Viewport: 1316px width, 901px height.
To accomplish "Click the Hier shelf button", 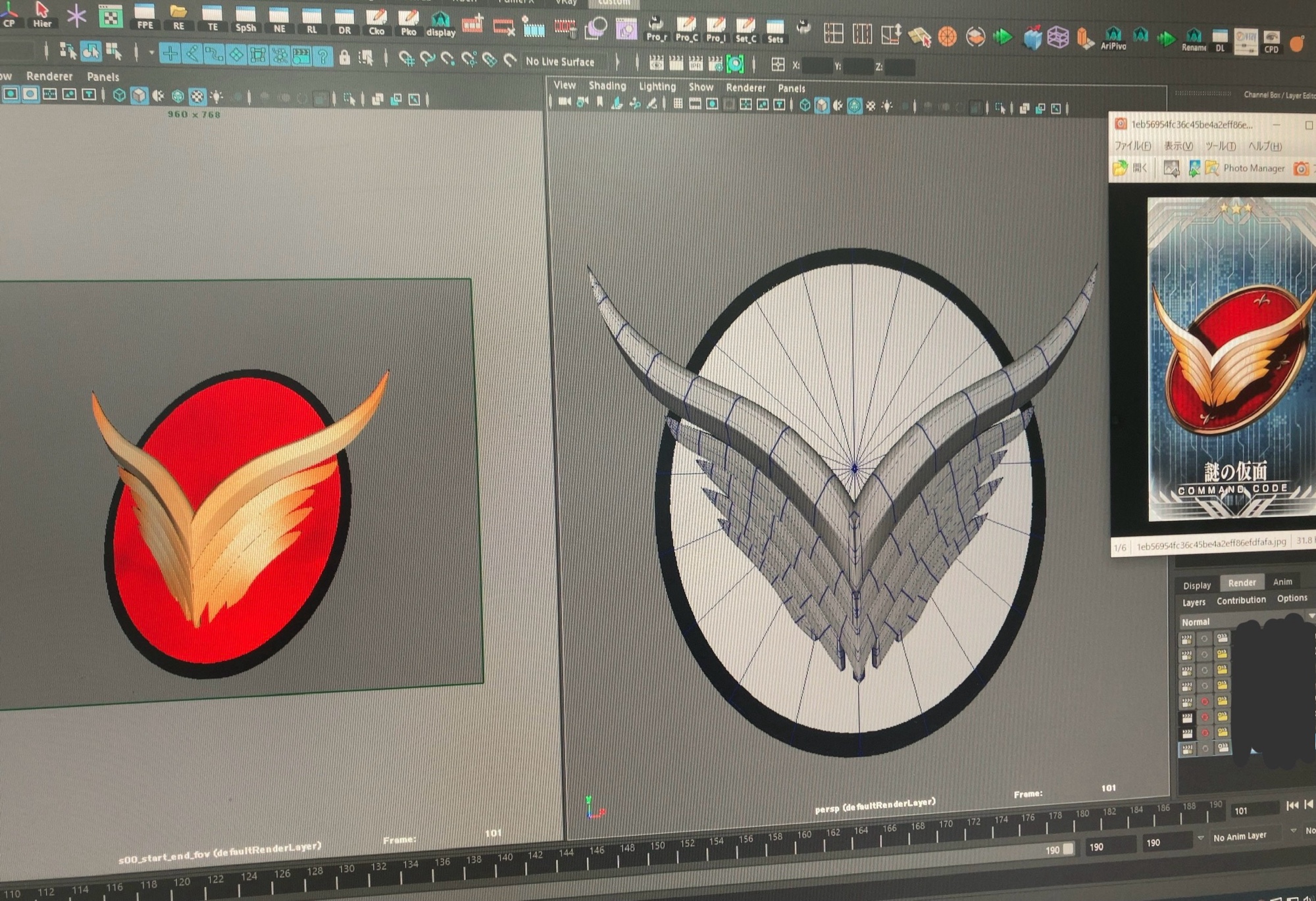I will pyautogui.click(x=42, y=13).
